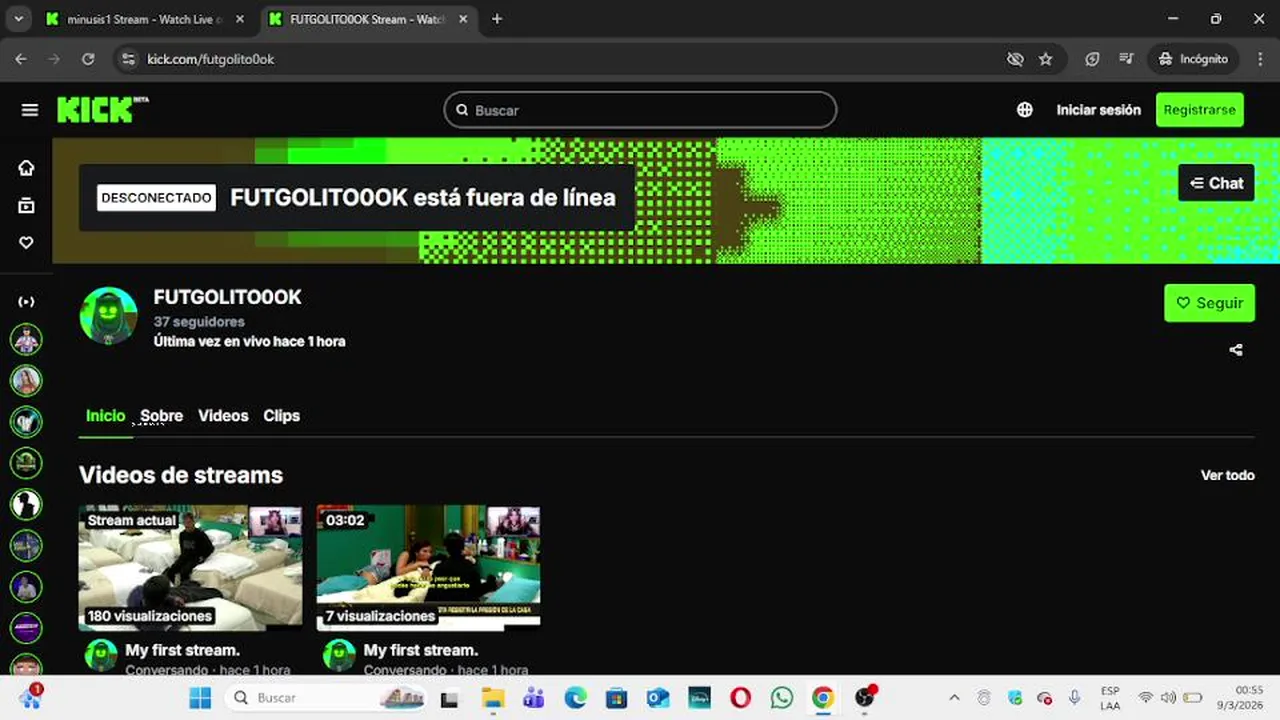Open the Windows Start menu
The height and width of the screenshot is (720, 1280).
[x=200, y=698]
